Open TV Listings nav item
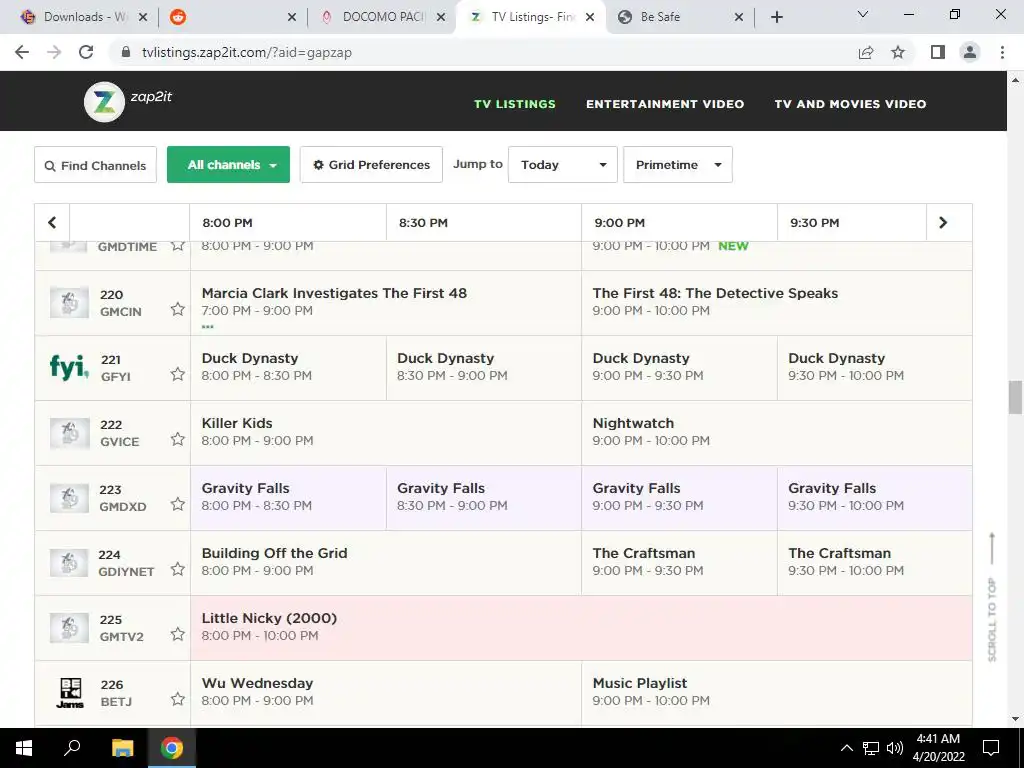1024x768 pixels. coord(515,104)
